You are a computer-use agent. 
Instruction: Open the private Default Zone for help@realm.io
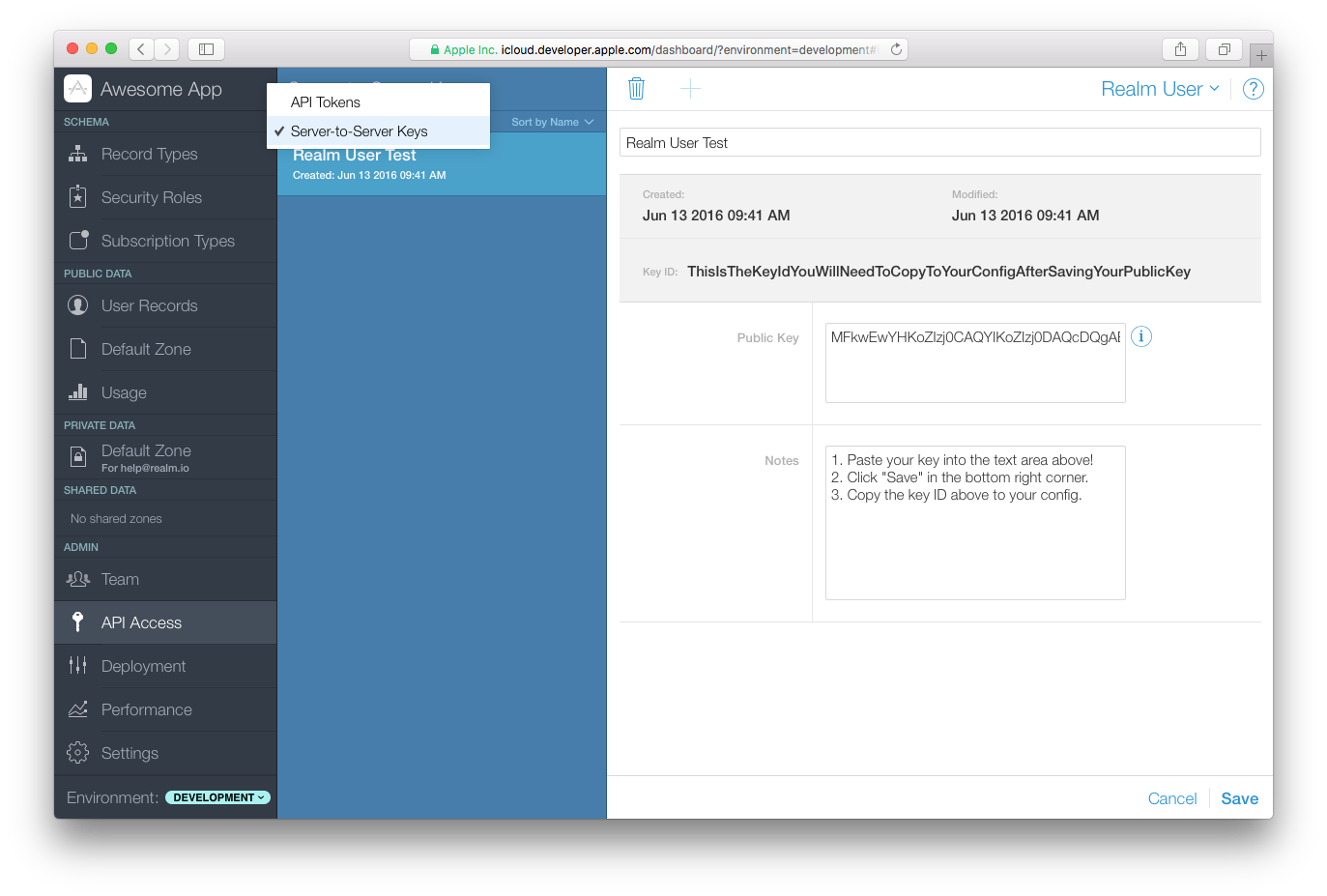pyautogui.click(x=165, y=457)
